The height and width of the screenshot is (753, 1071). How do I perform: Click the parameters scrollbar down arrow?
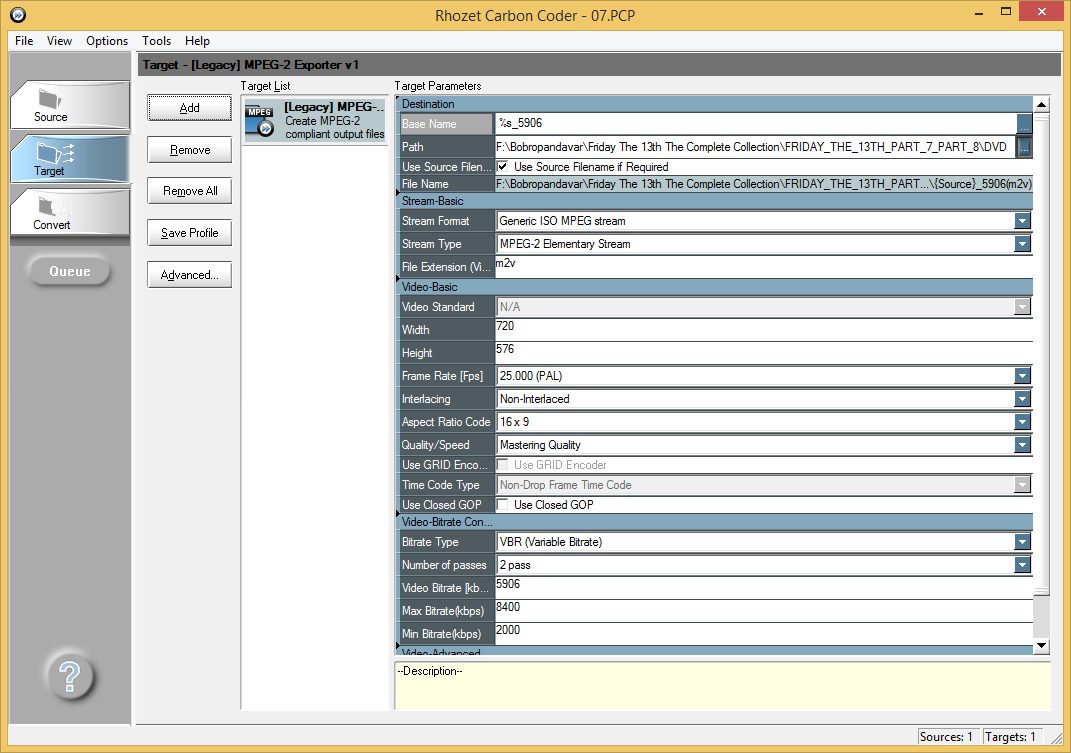click(x=1042, y=645)
